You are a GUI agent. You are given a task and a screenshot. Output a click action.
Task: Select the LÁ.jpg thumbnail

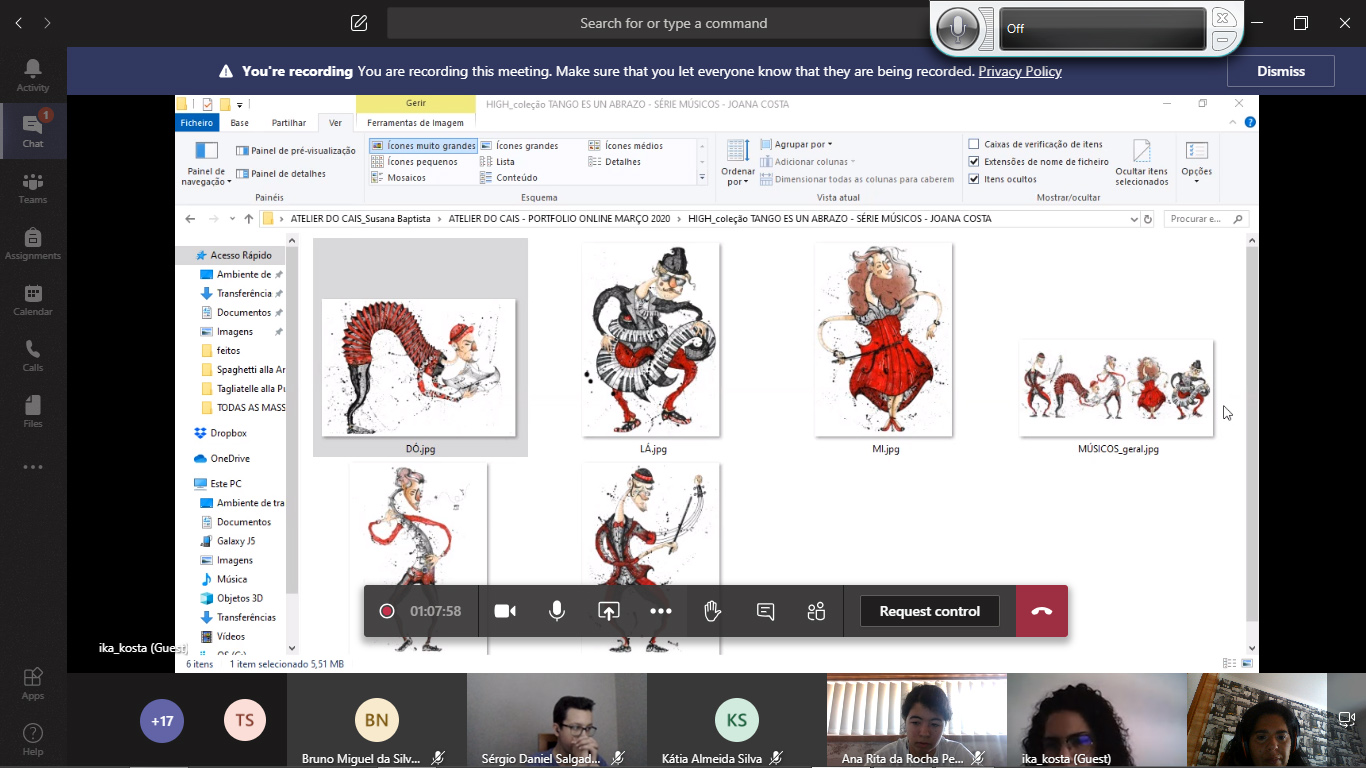[x=652, y=340]
